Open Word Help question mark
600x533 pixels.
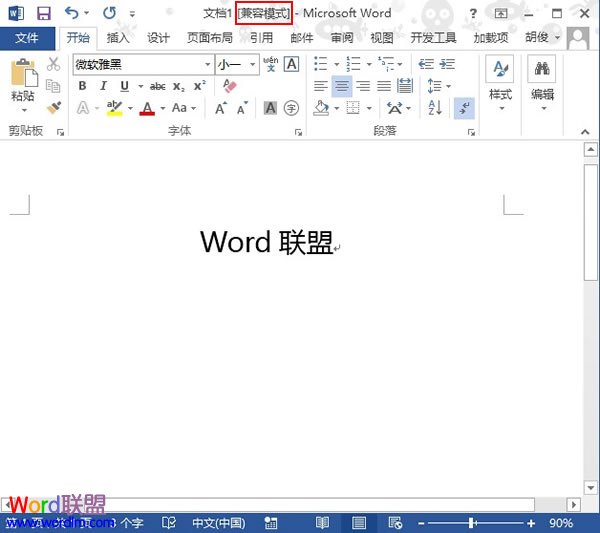coord(473,14)
